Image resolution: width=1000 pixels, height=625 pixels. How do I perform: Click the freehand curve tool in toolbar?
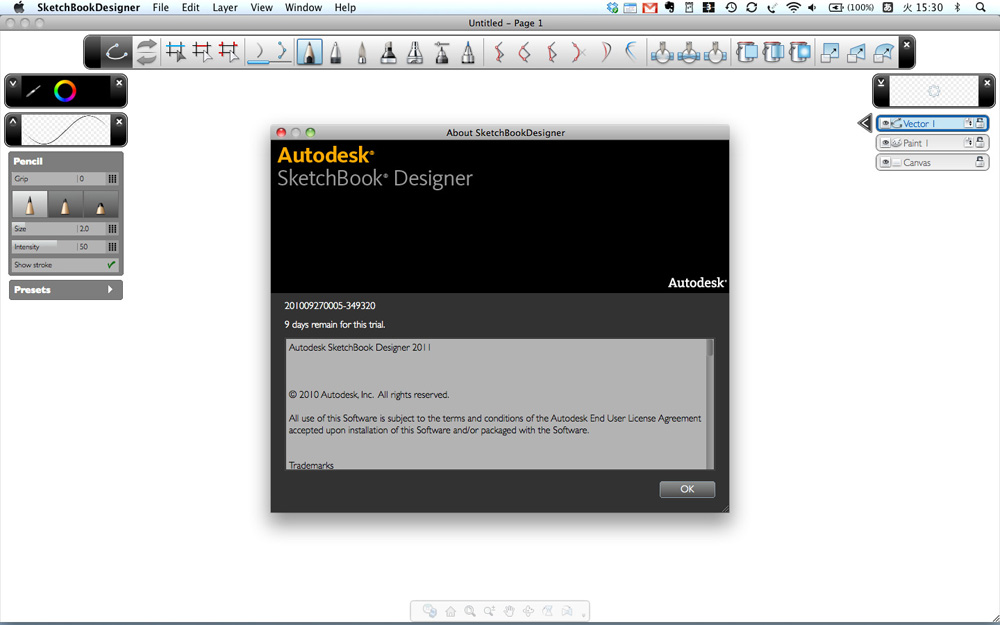116,52
